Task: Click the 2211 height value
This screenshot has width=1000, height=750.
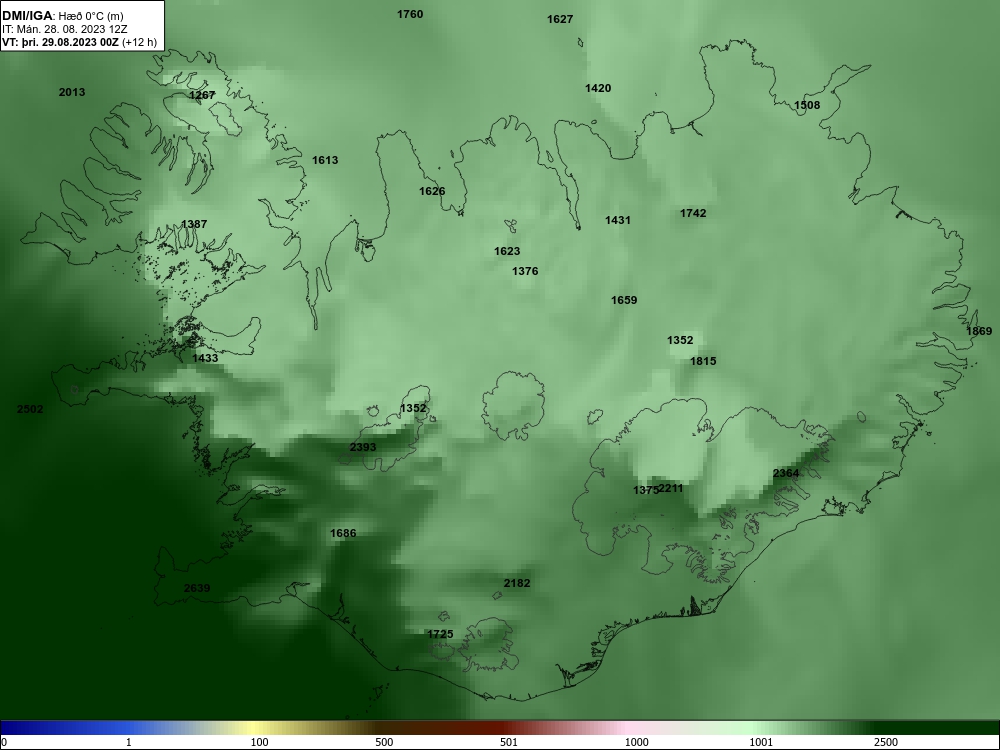Action: pyautogui.click(x=671, y=488)
